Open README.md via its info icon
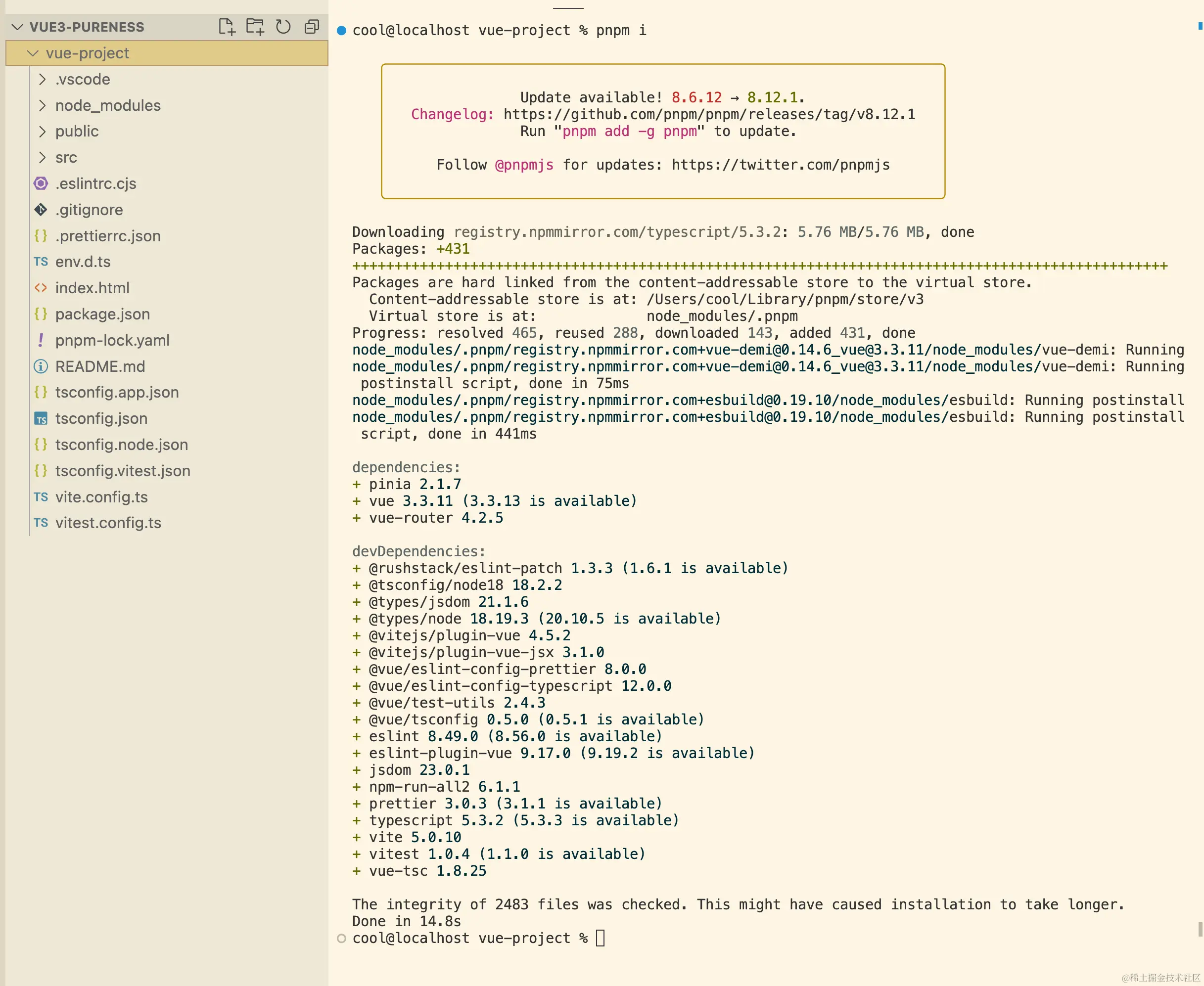1204x986 pixels. tap(41, 366)
